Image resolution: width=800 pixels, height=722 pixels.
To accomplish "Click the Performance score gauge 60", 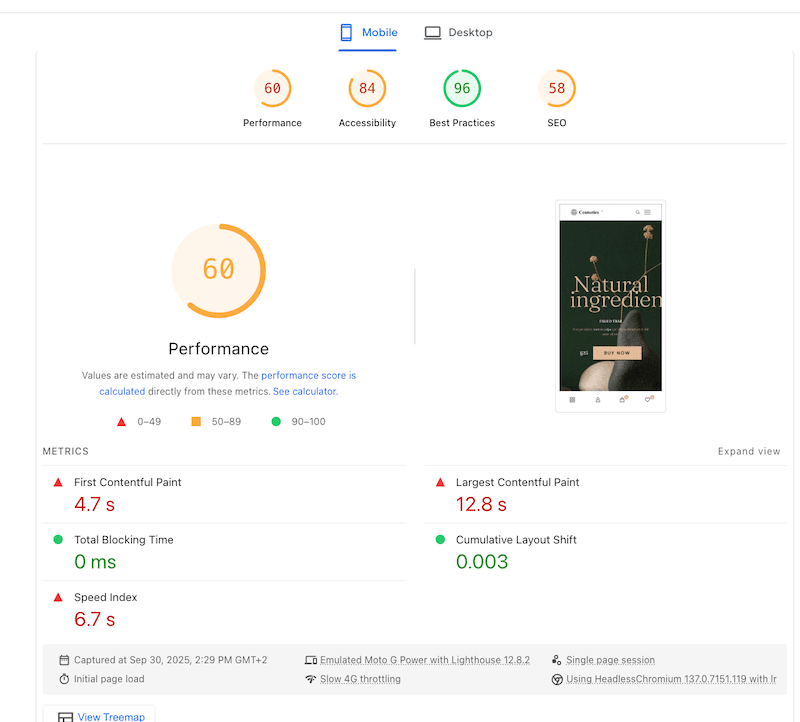I will [x=272, y=89].
